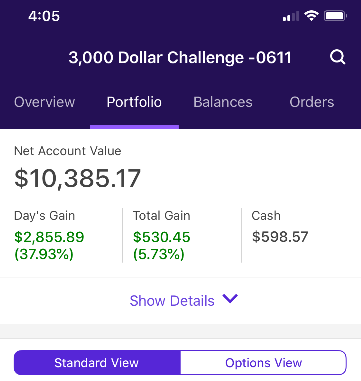The height and width of the screenshot is (381, 361).
Task: Open the account selector 3,000 Dollar Challenge -0611
Action: click(x=180, y=57)
